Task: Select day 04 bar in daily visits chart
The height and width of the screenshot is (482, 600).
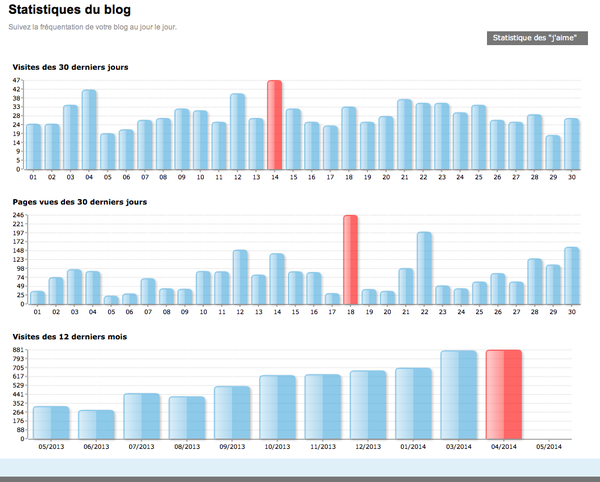Action: click(x=89, y=130)
